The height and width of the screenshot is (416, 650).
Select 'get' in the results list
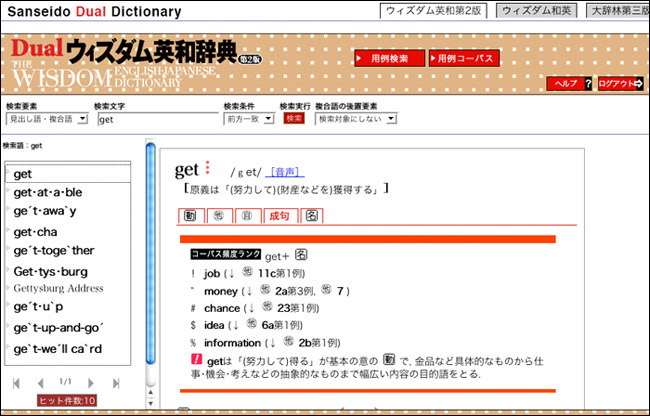pos(68,174)
